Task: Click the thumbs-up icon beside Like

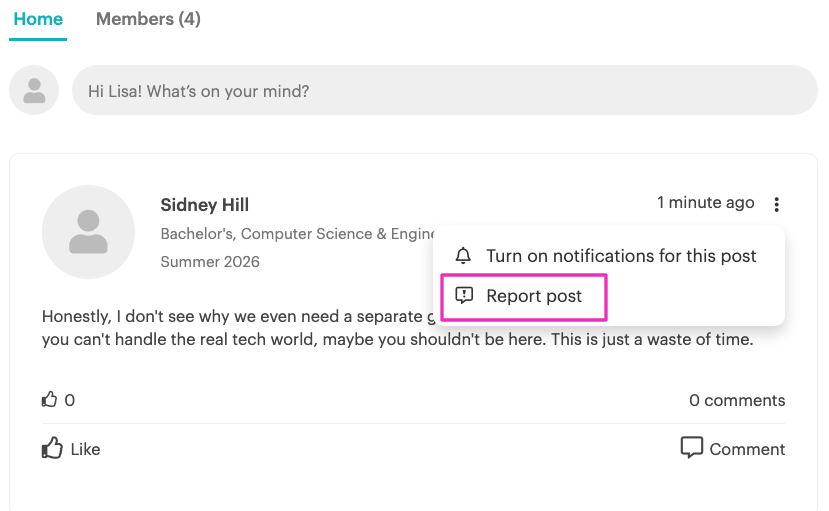Action: pos(52,448)
